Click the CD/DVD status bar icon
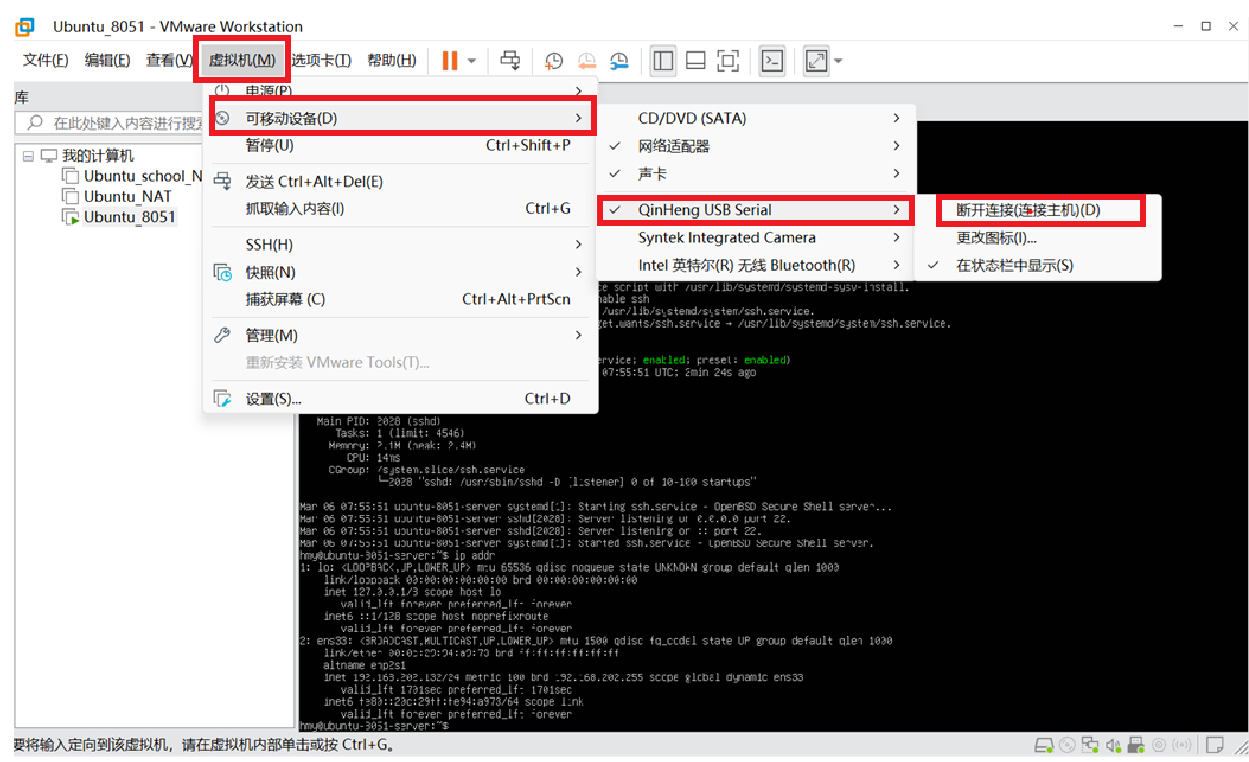The image size is (1249, 762). tap(1067, 745)
